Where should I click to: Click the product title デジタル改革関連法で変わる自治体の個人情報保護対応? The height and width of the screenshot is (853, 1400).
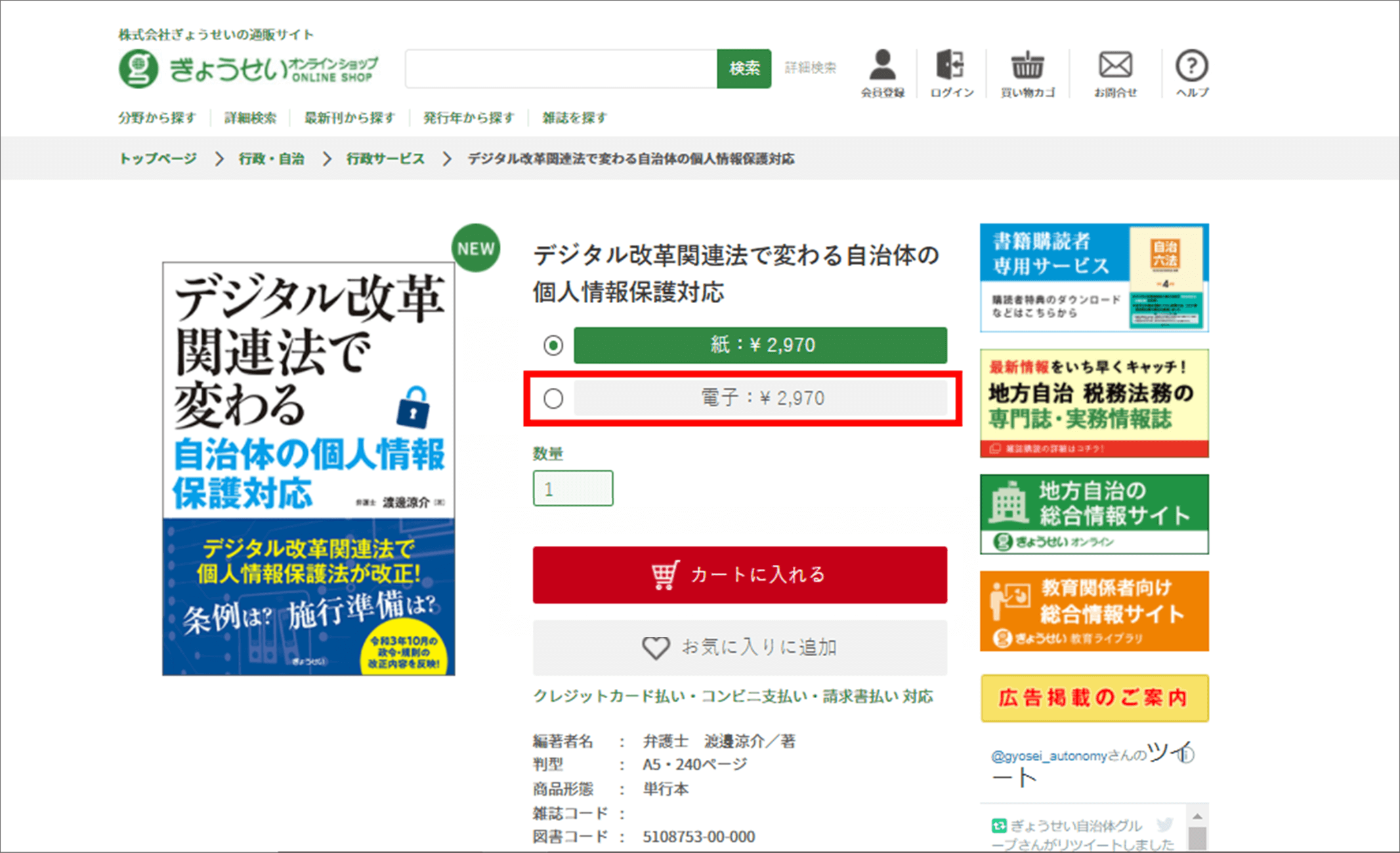click(x=736, y=274)
